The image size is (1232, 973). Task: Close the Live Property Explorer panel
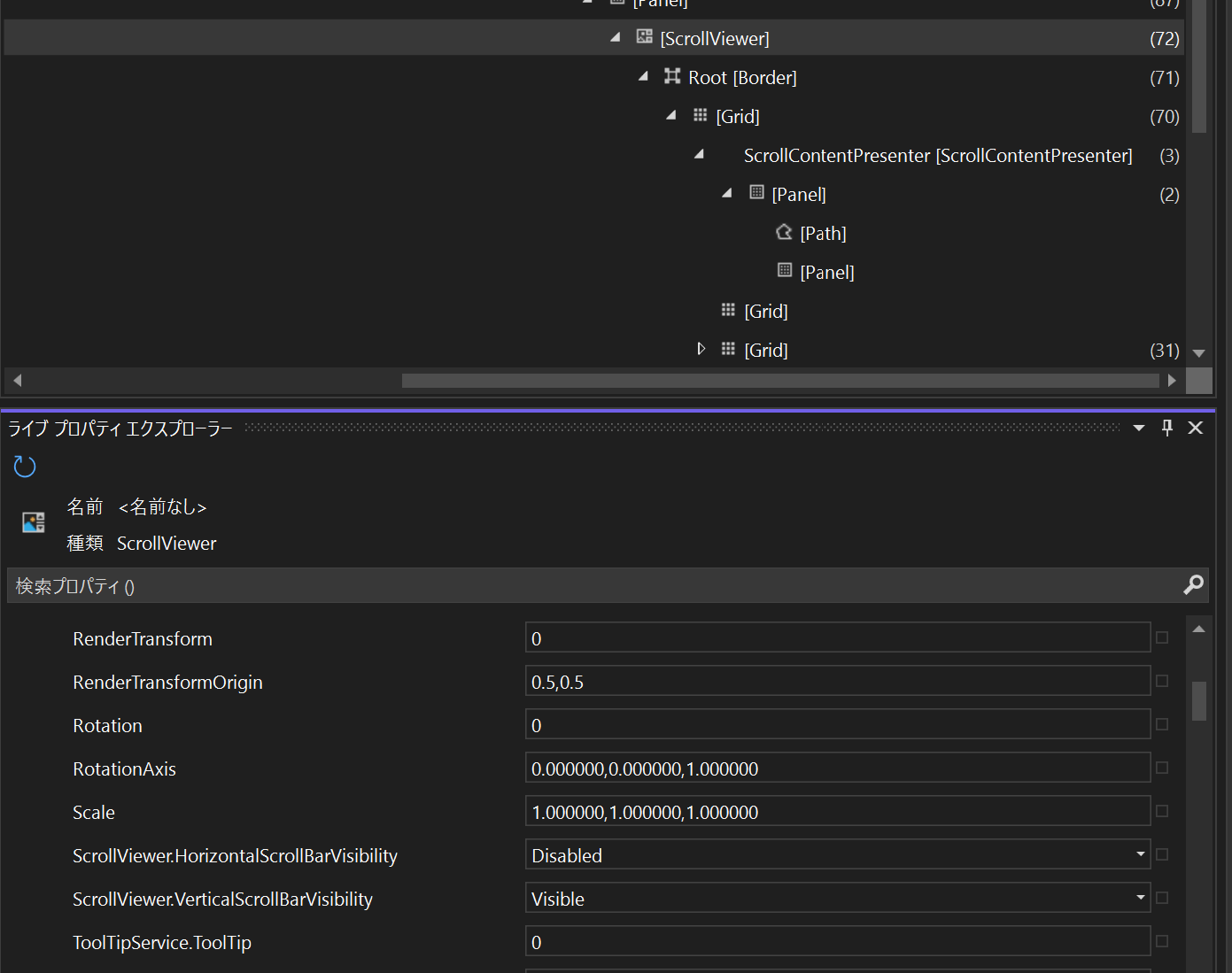click(1196, 428)
